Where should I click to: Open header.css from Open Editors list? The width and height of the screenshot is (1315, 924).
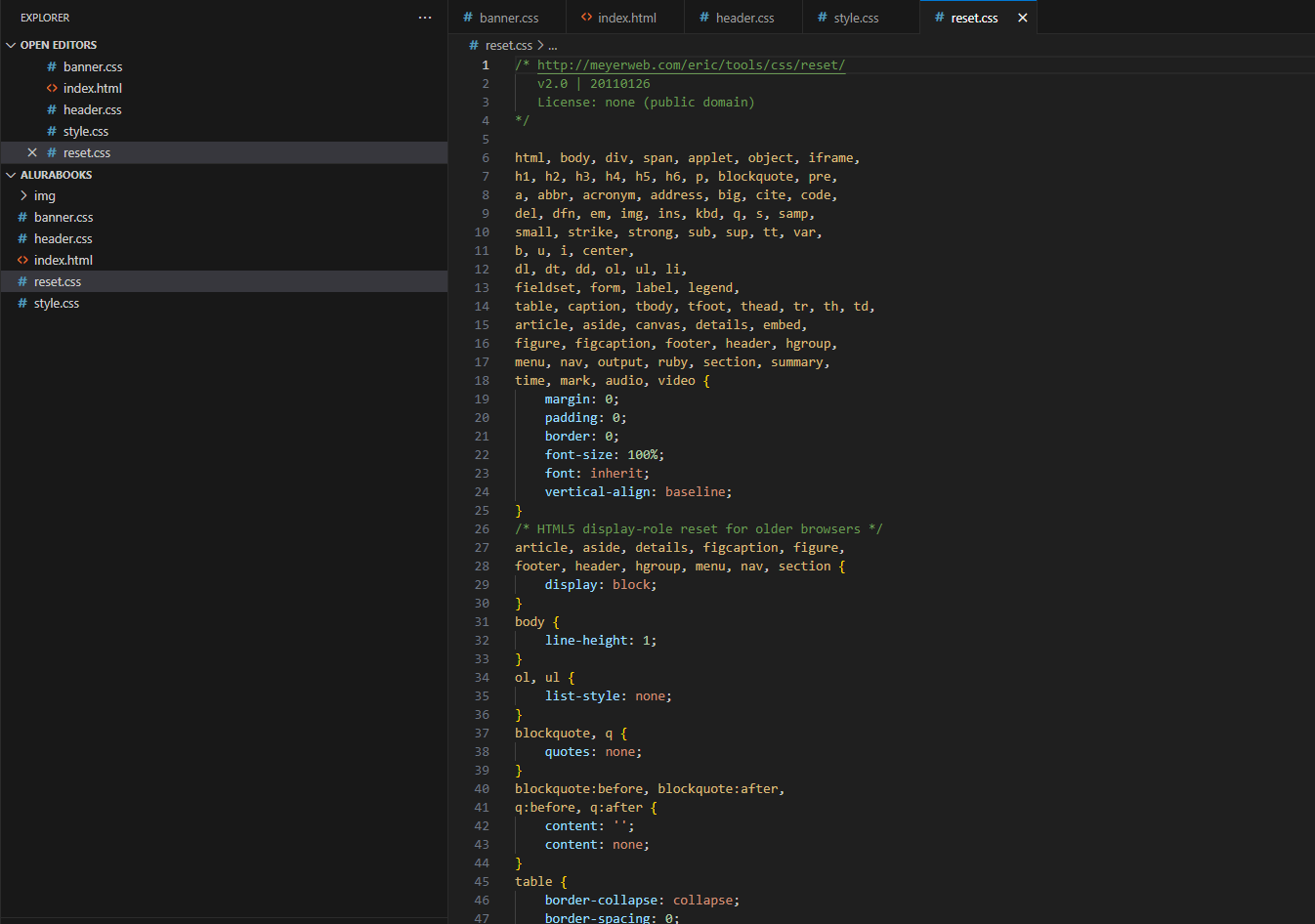224,109
